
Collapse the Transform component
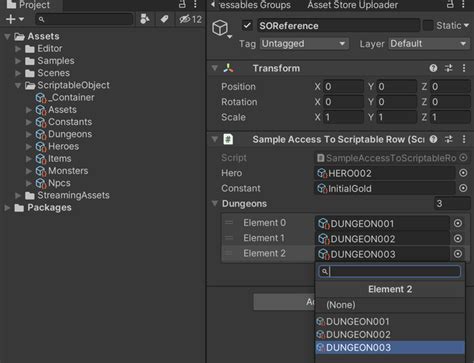215,68
